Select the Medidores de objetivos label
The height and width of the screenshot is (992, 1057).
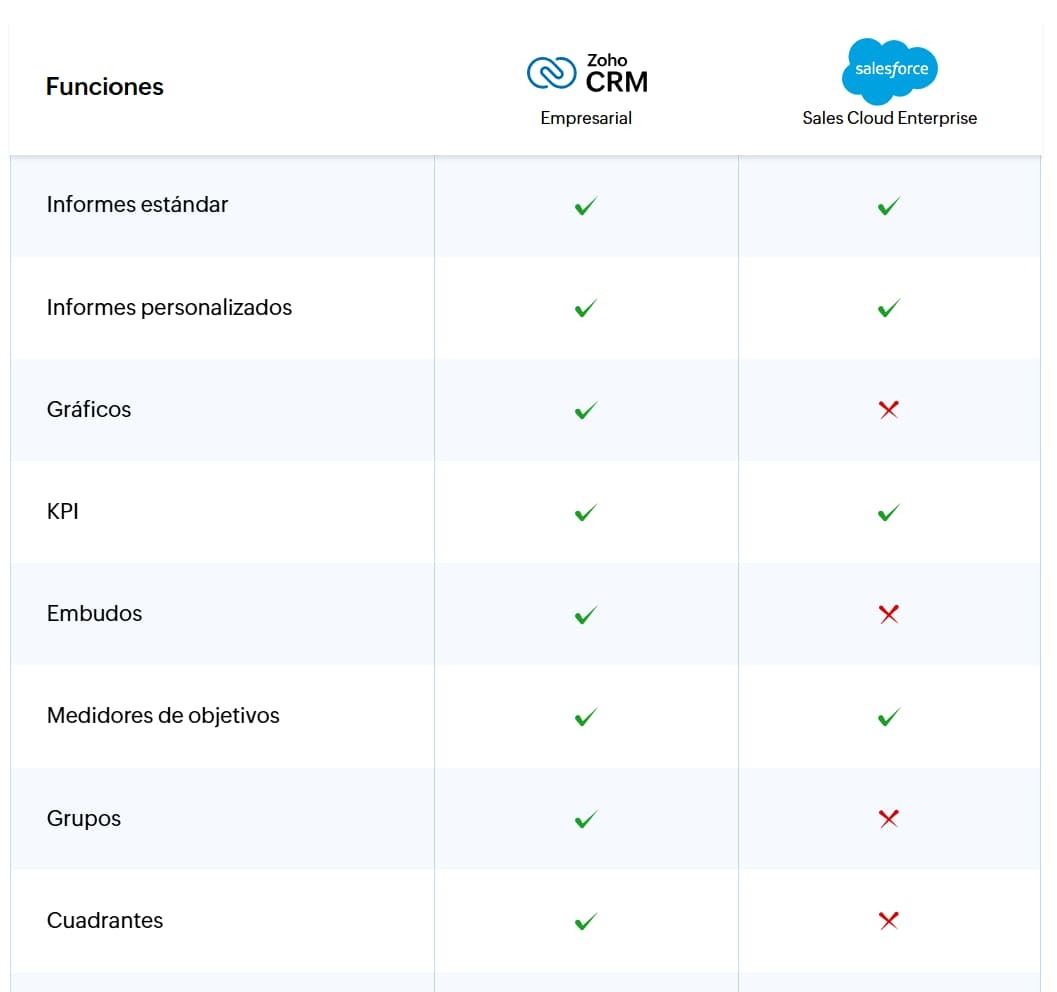pyautogui.click(x=163, y=716)
